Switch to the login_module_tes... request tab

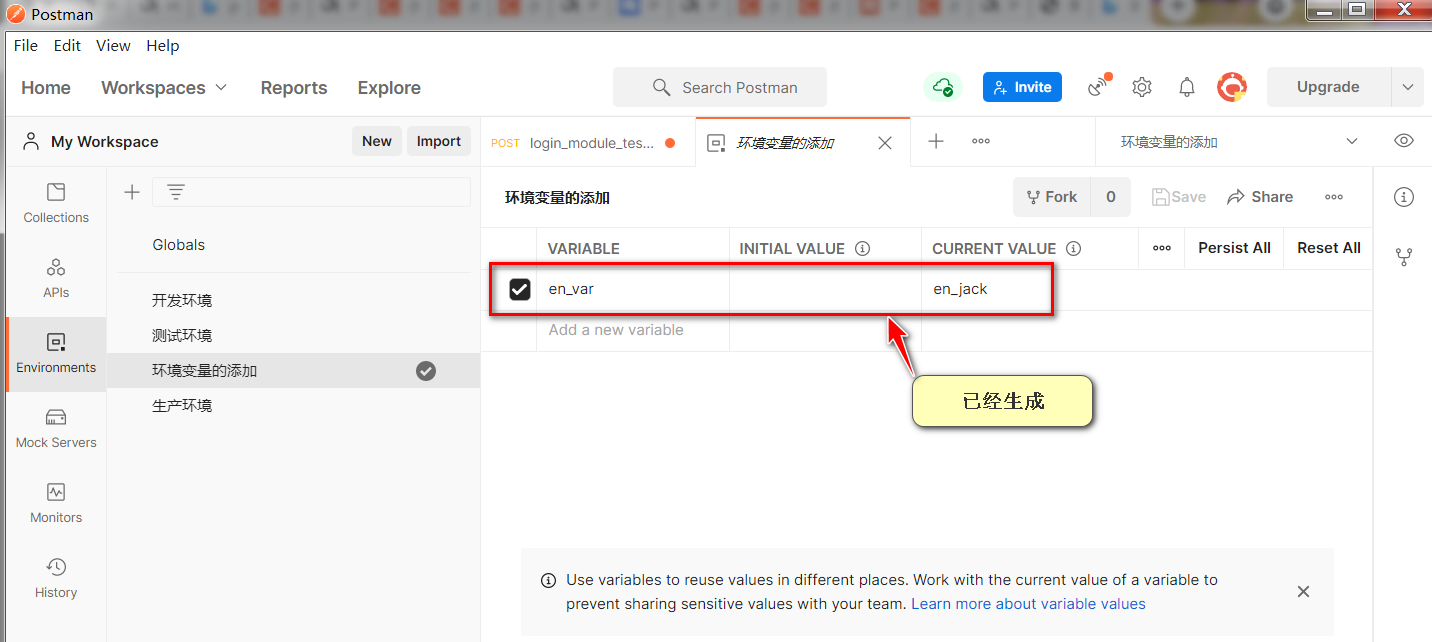pyautogui.click(x=588, y=143)
